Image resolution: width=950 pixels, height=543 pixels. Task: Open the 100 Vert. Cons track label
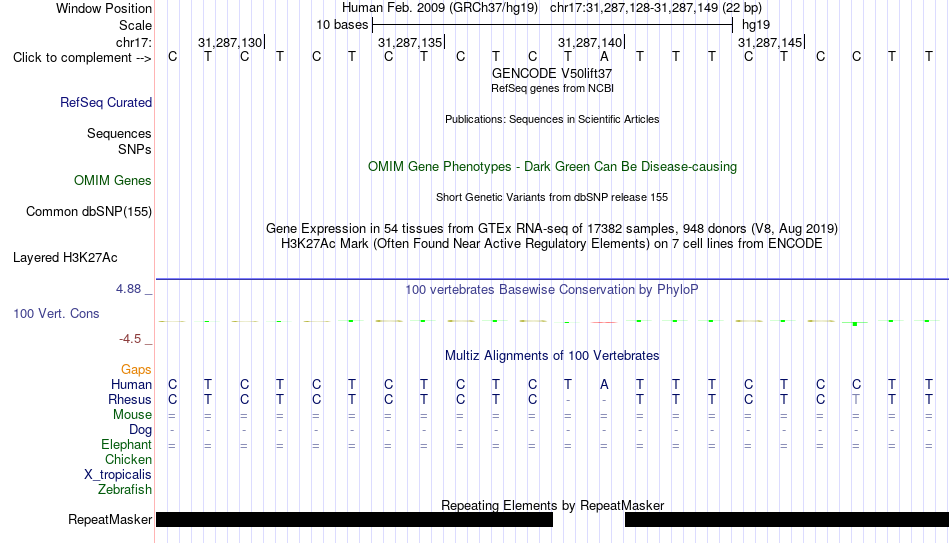pos(56,313)
